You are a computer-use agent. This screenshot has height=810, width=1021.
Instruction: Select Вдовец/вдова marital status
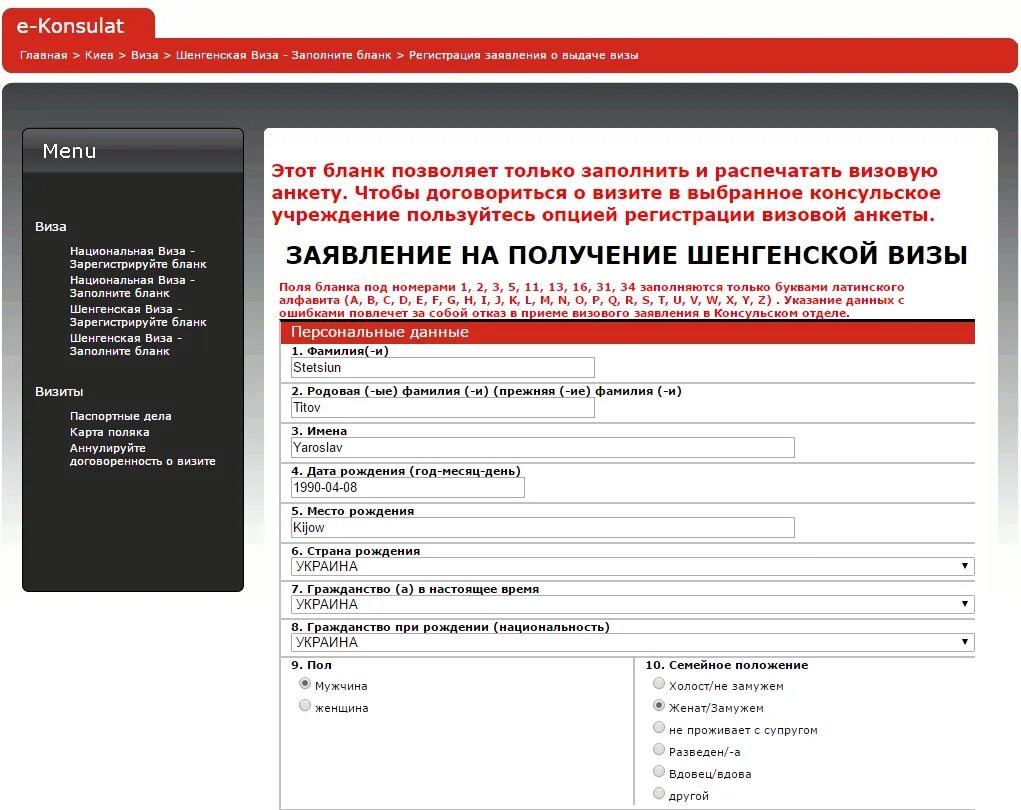[659, 772]
